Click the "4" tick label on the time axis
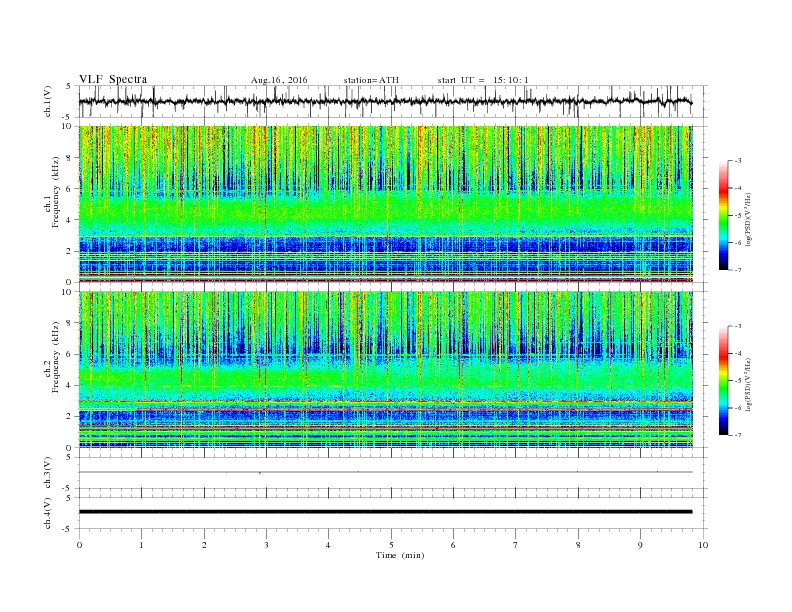 (328, 545)
